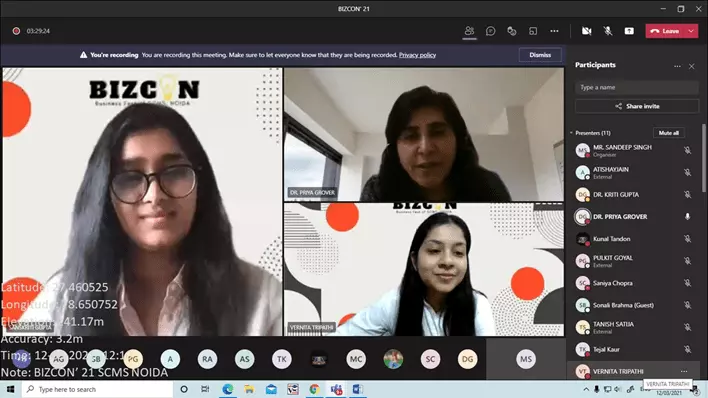Unmute the microphone in meeting toolbar
The image size is (708, 398).
pos(608,31)
